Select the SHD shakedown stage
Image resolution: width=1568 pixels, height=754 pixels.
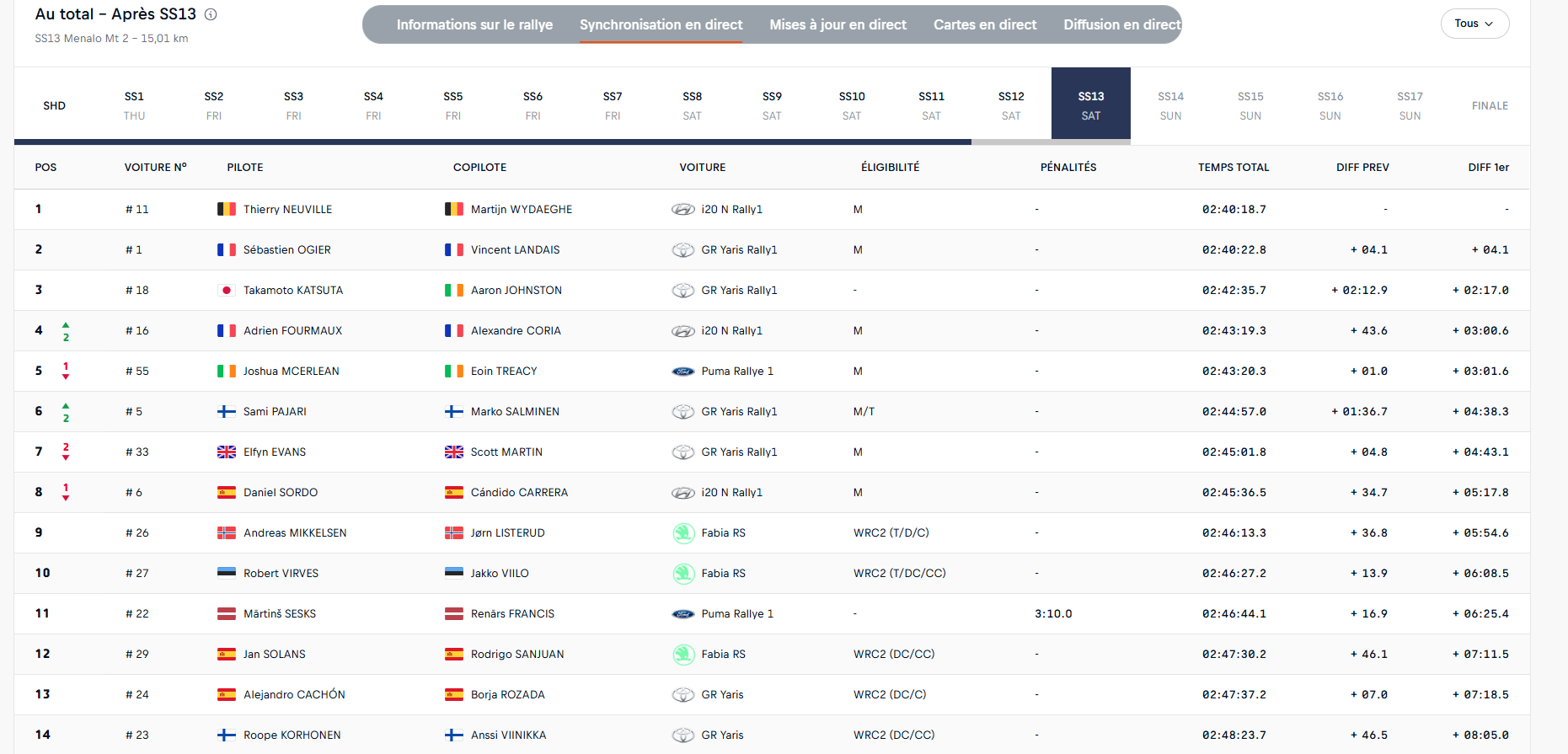pos(54,105)
